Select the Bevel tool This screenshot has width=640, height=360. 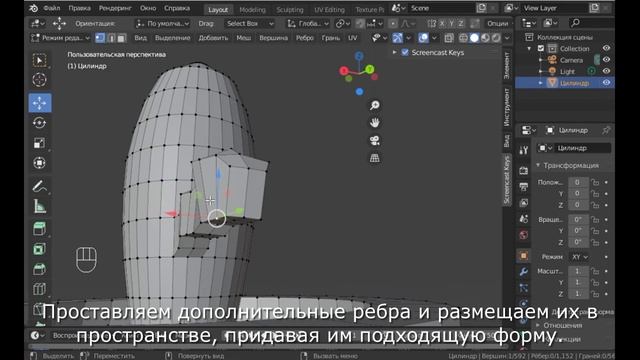(x=40, y=269)
